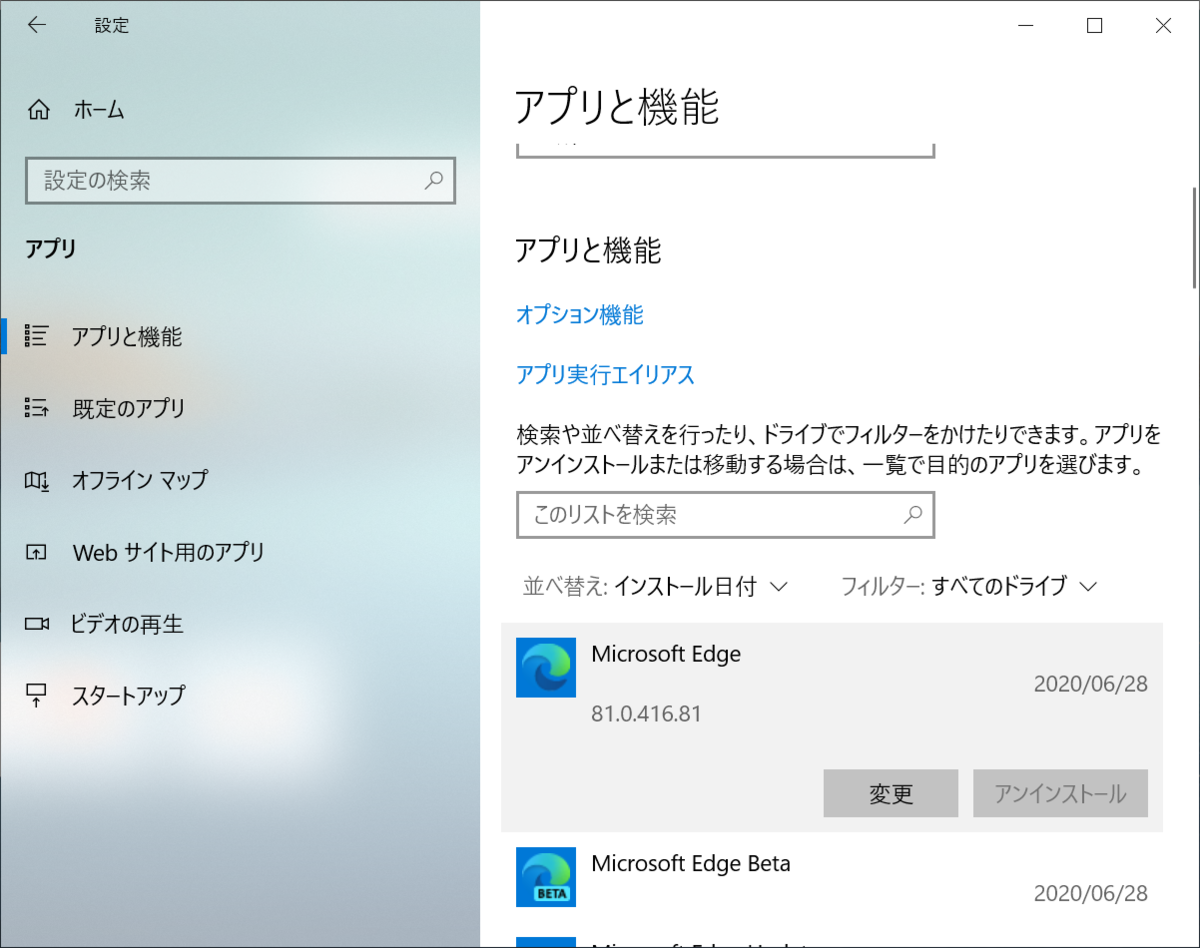Click the ビデオの再生 camera icon
The width and height of the screenshot is (1200, 948).
coord(36,624)
